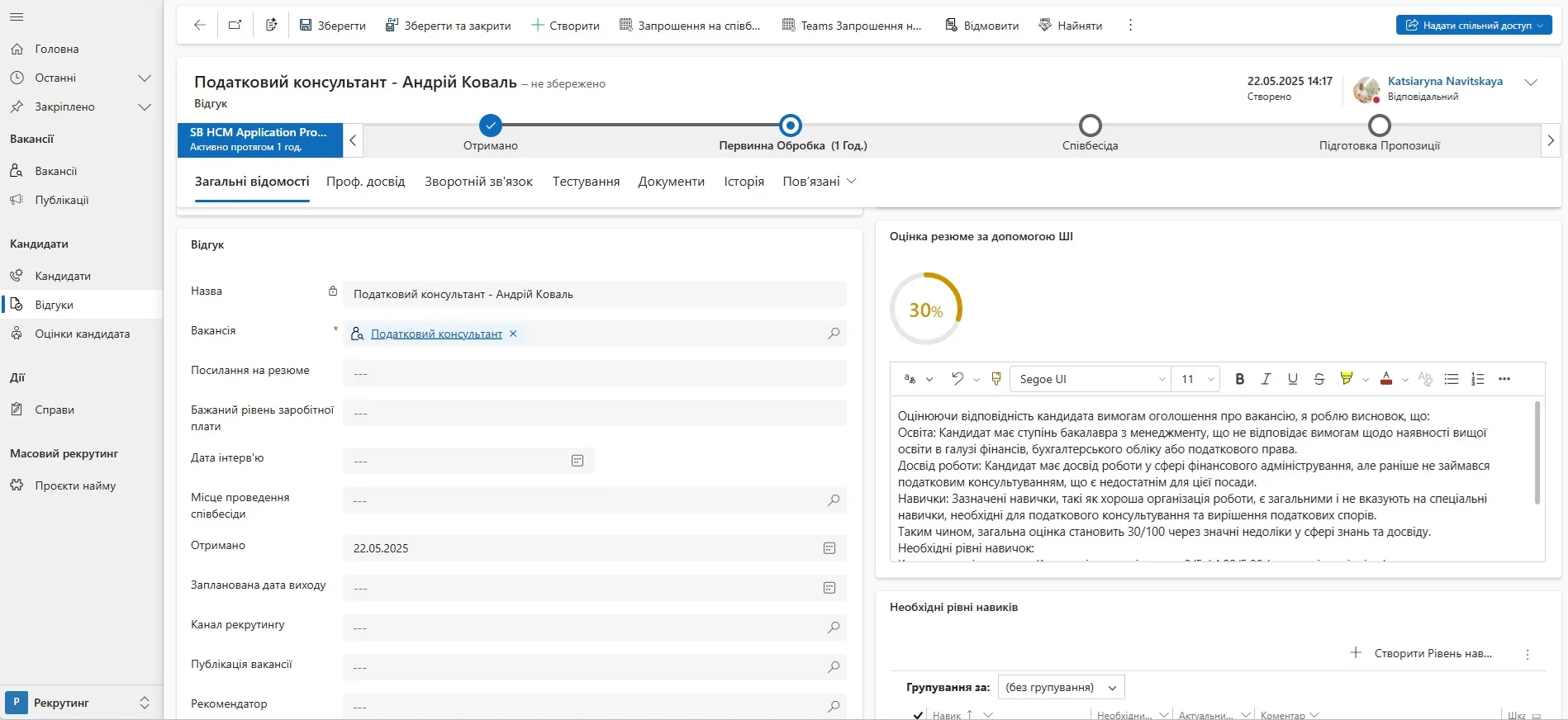Open calendar picker for Дата інтерв'ю
The image size is (1568, 720).
click(577, 461)
